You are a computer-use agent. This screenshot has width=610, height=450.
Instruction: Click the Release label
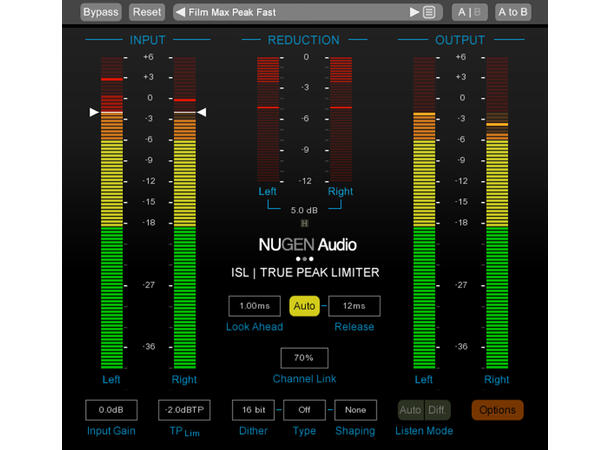[x=354, y=327]
